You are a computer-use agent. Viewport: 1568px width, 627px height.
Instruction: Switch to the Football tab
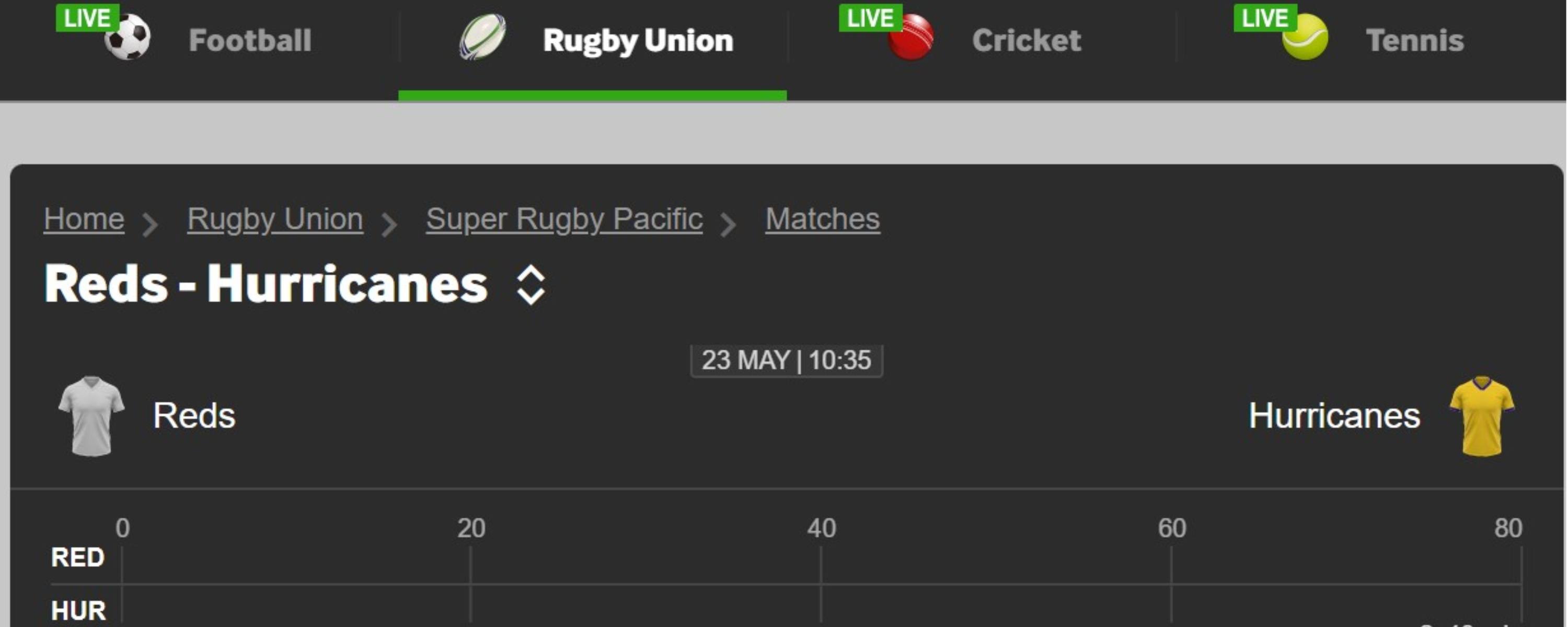[x=249, y=40]
